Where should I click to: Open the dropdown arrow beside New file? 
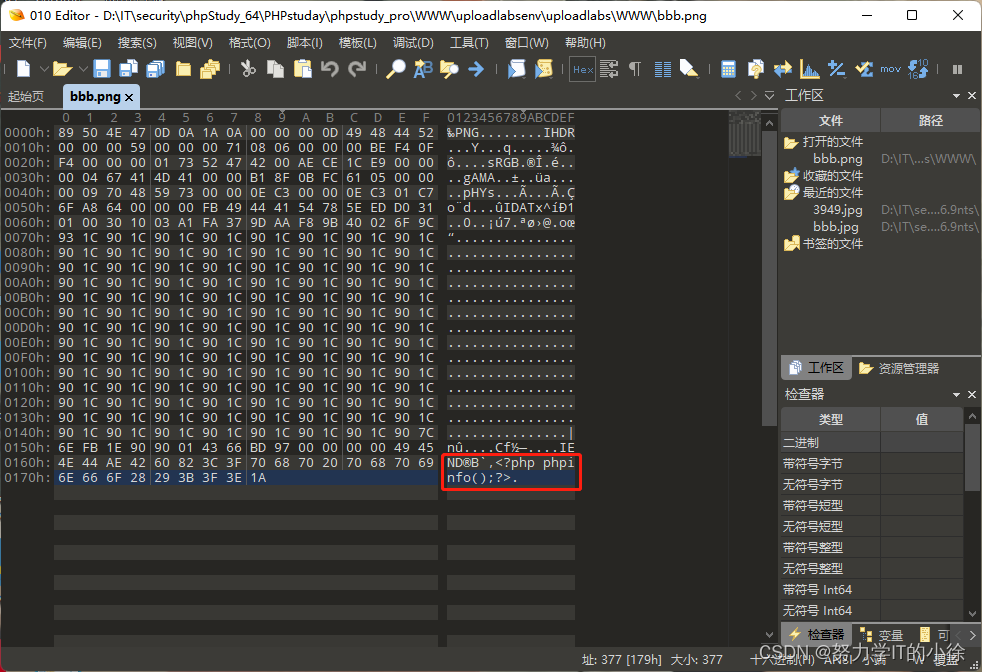(44, 68)
